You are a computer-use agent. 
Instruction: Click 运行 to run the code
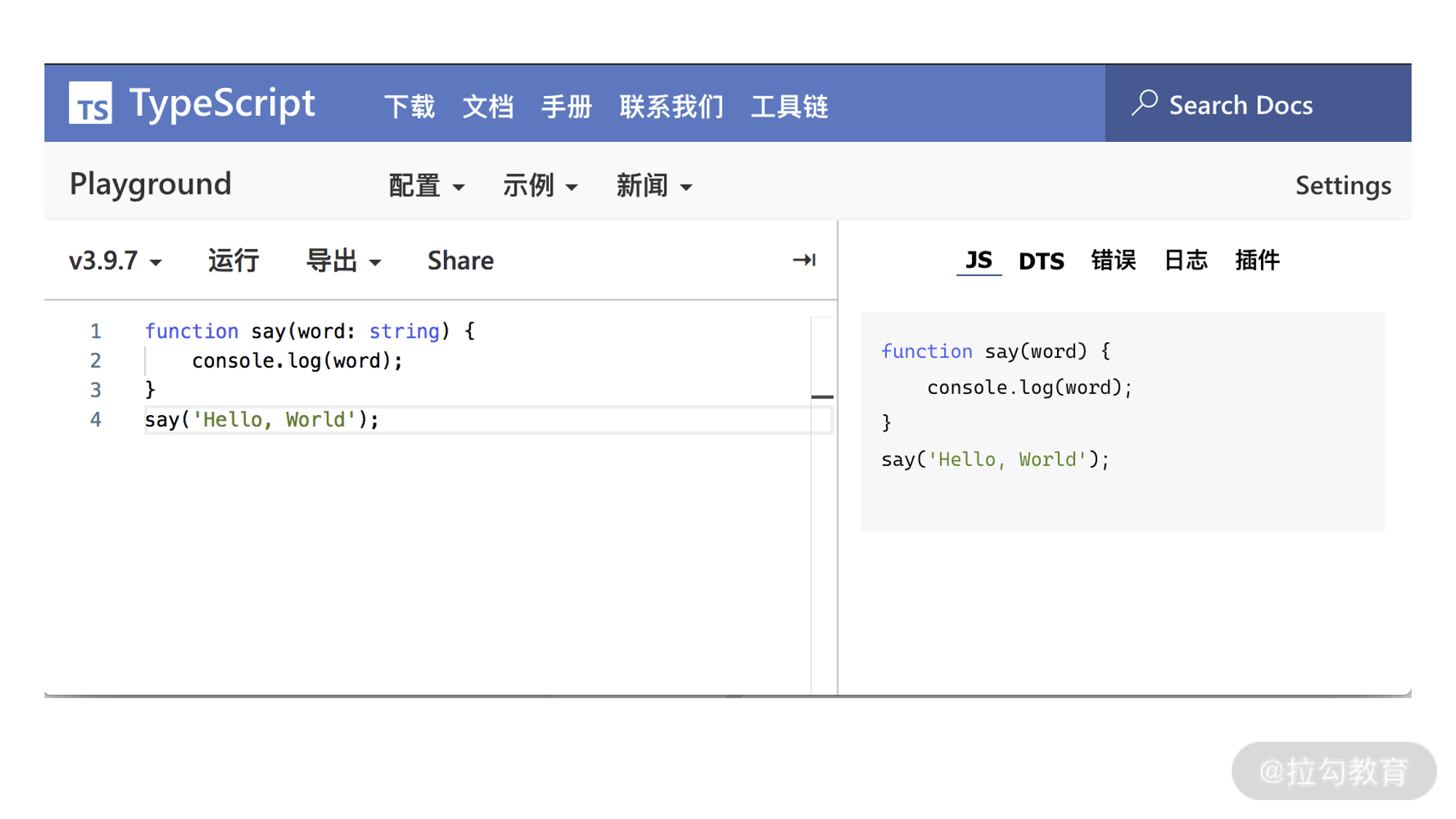234,261
